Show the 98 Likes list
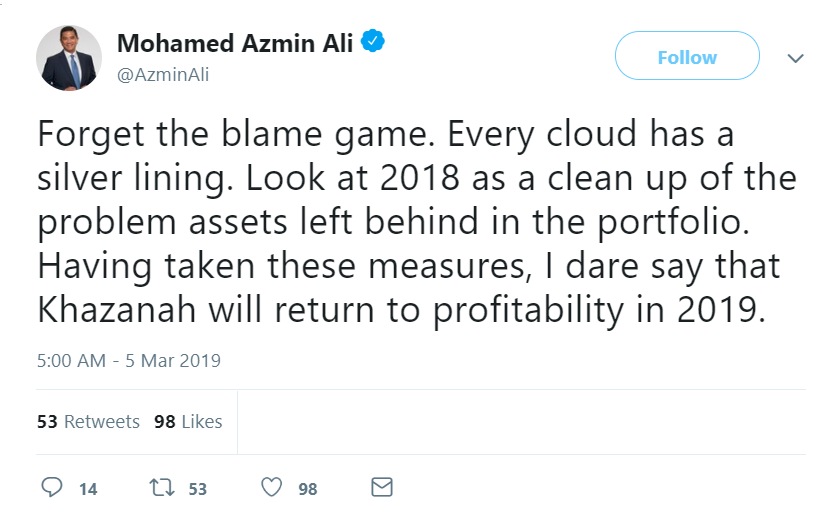 pos(188,422)
